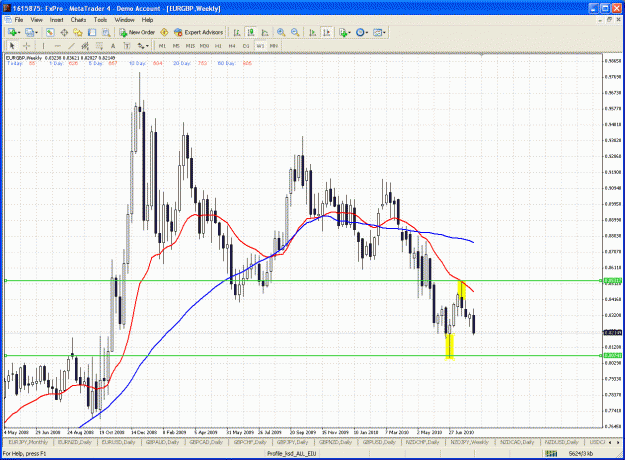Select the W1 timeframe button
625x460 pixels.
(260, 46)
